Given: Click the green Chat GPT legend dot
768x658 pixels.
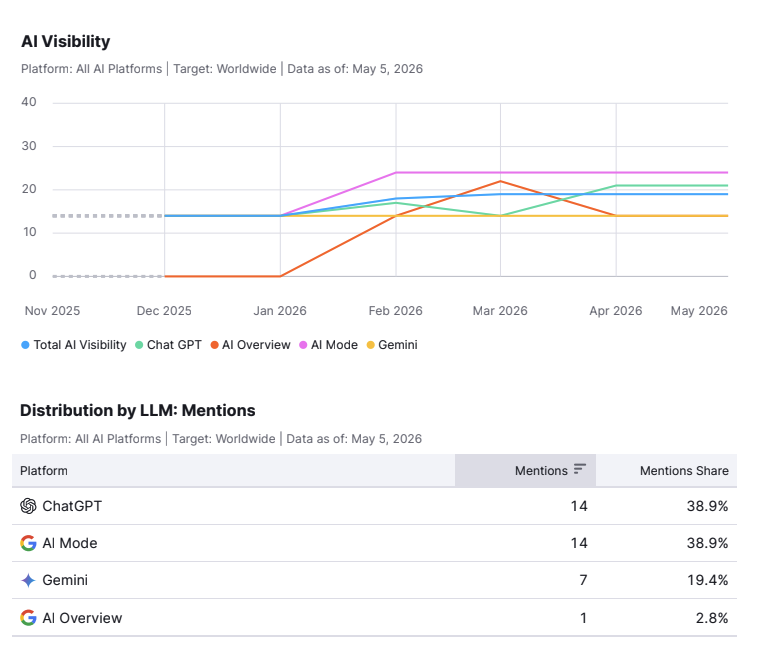Looking at the screenshot, I should click(139, 345).
